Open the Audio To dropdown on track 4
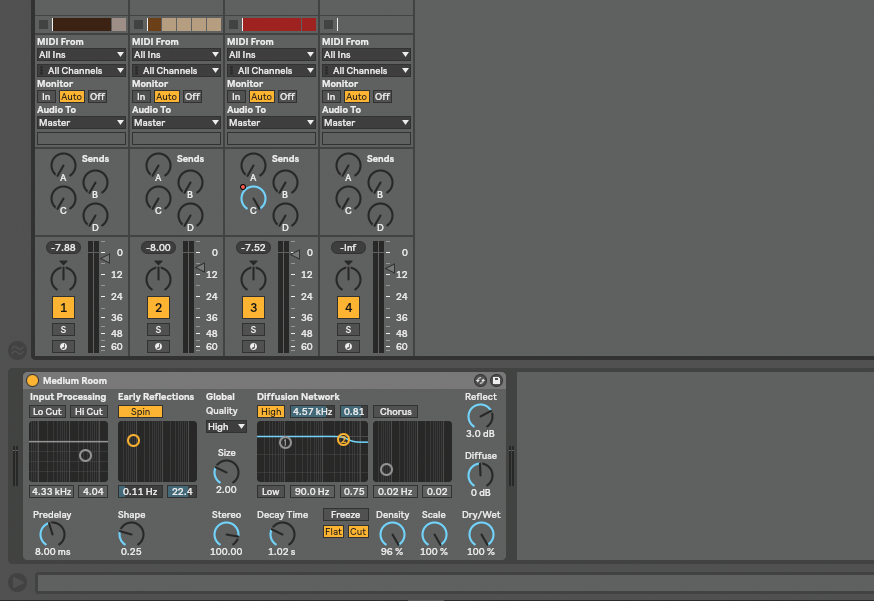 [365, 122]
